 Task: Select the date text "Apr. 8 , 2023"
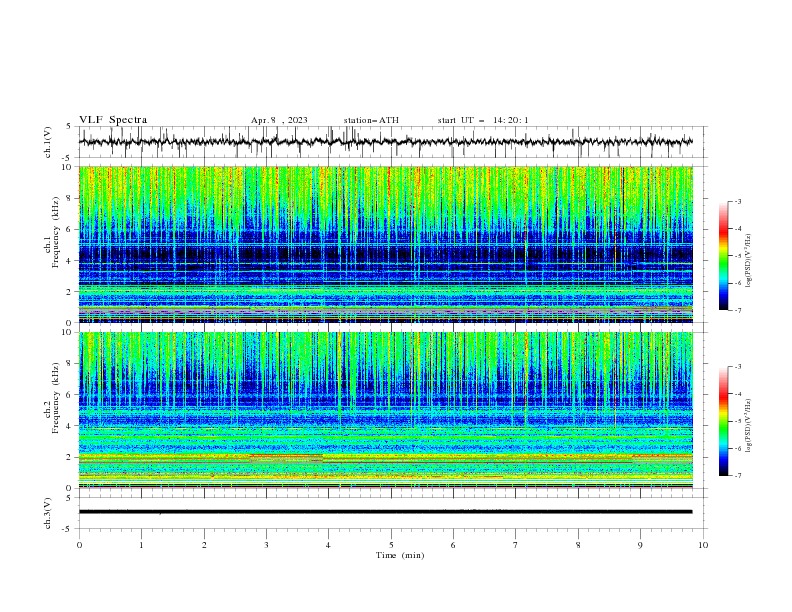[x=279, y=120]
